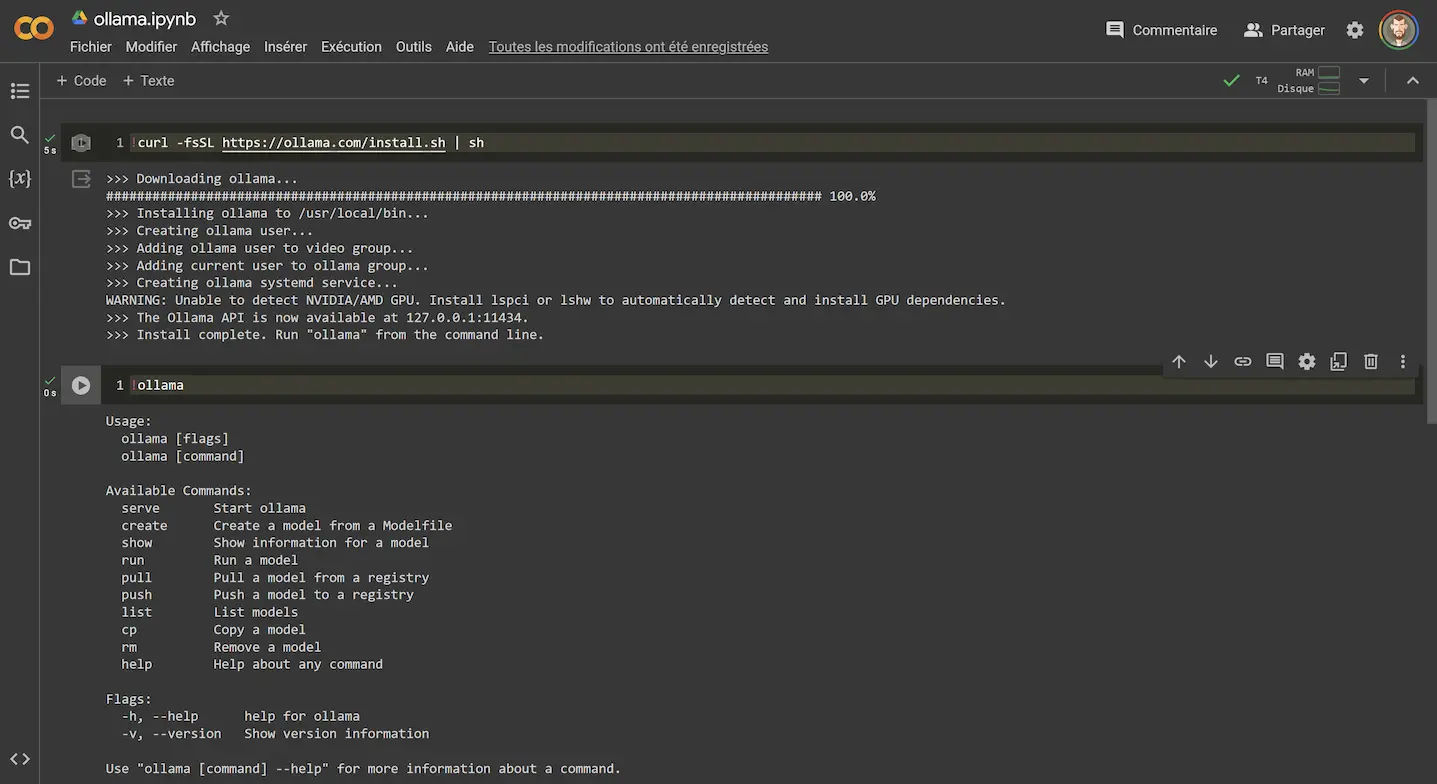The height and width of the screenshot is (784, 1437).
Task: Open the runtime connection options dropdown
Action: 1364,81
